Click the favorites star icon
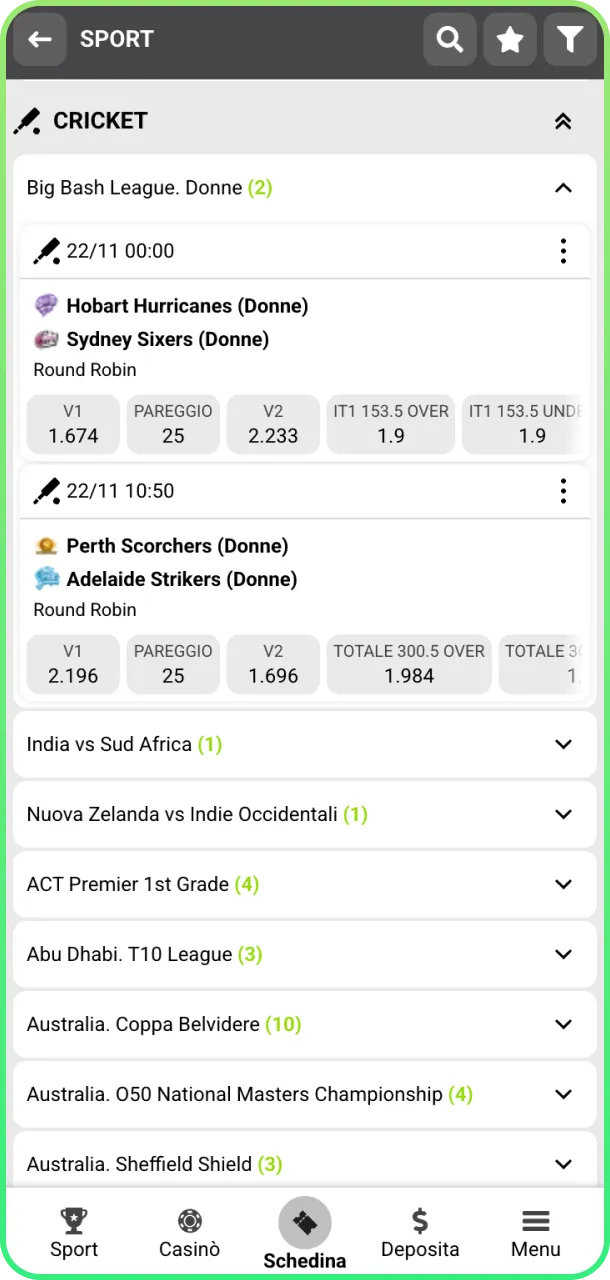Screen dimensions: 610x1280 (x=510, y=39)
